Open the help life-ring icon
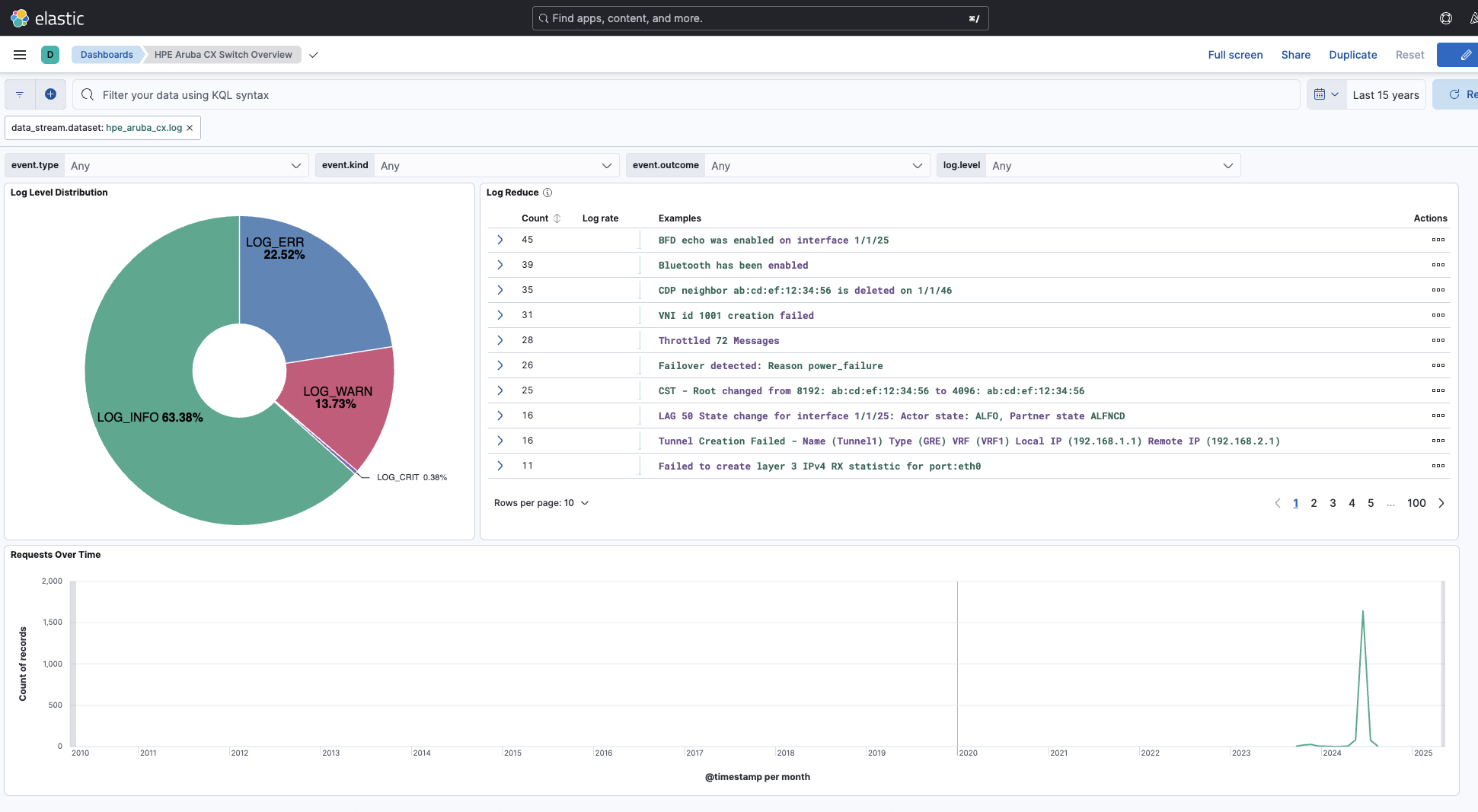This screenshot has width=1478, height=812. (x=1446, y=18)
